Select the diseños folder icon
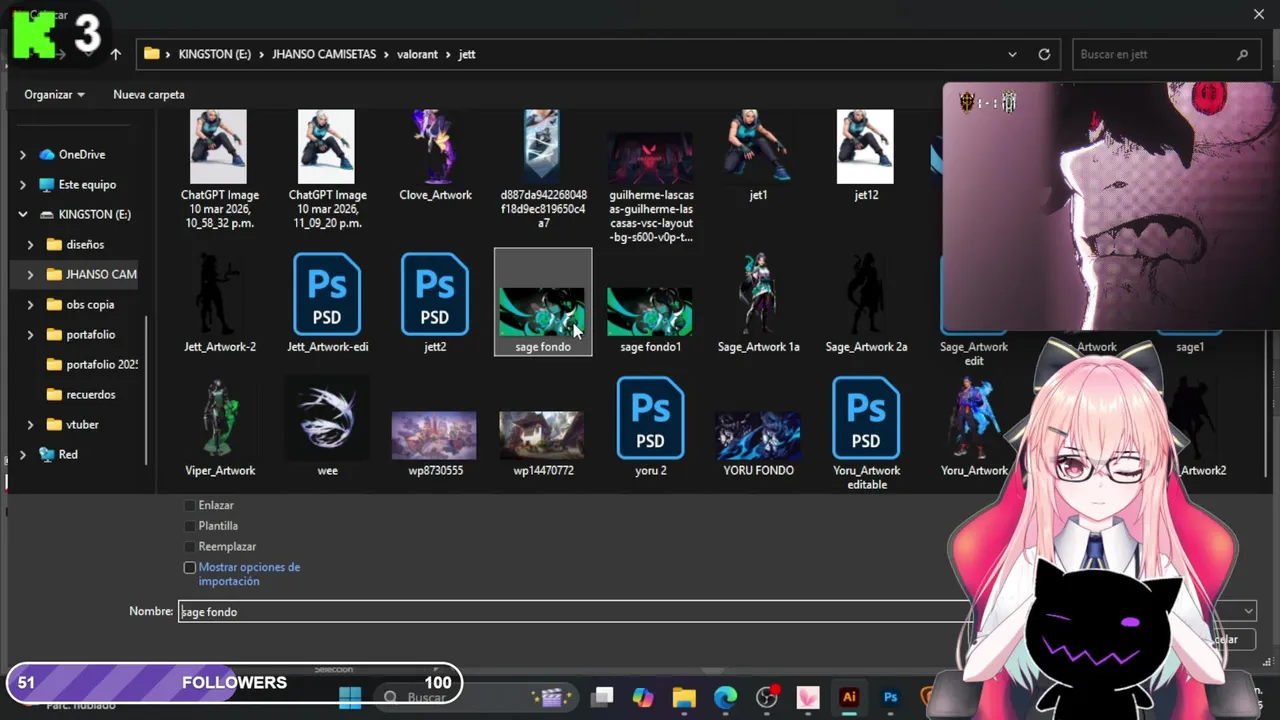Image resolution: width=1280 pixels, height=720 pixels. 54,244
